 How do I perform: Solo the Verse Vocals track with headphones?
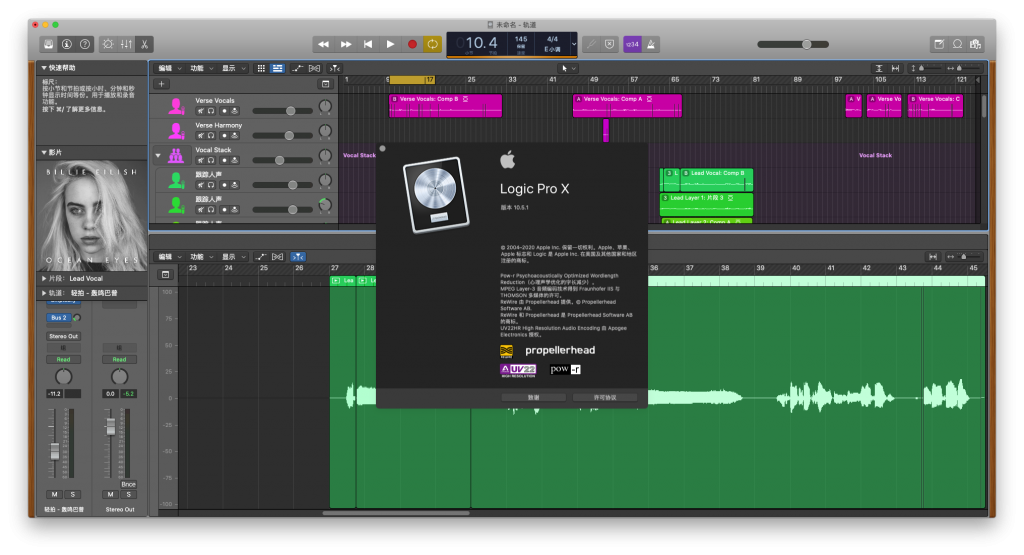(x=211, y=111)
